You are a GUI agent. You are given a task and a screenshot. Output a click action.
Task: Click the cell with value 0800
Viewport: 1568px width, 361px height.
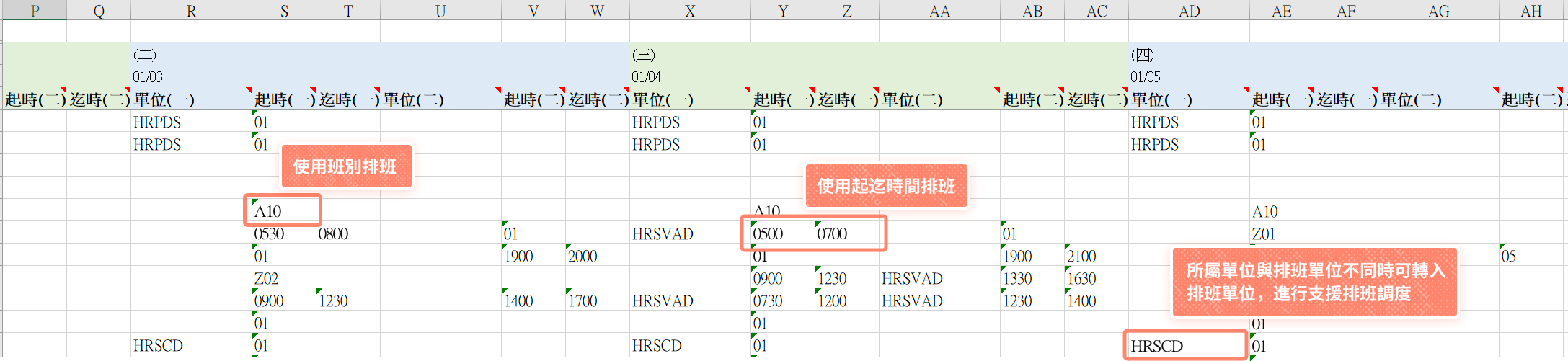tap(347, 233)
